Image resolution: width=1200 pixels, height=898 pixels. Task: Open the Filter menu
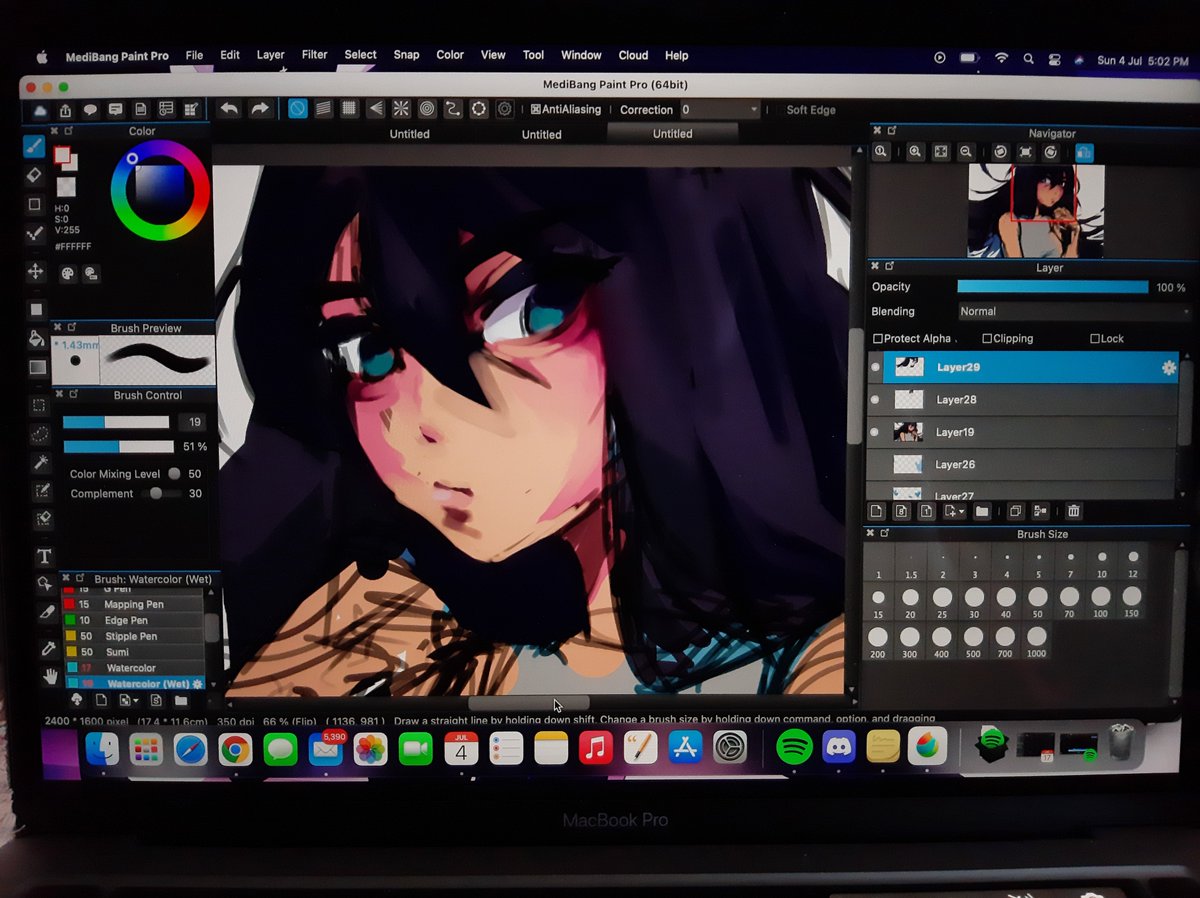(314, 55)
